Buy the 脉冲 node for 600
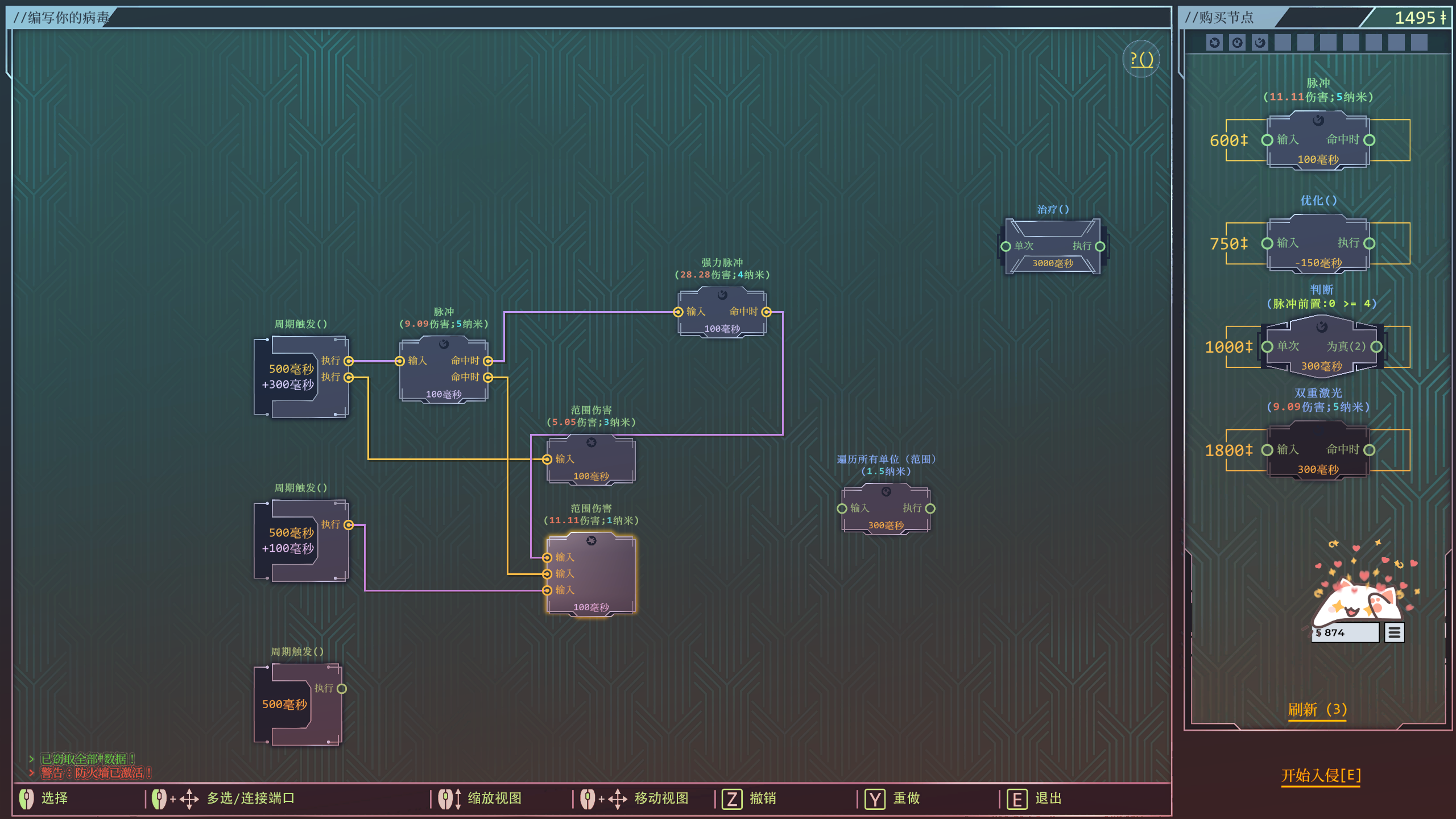Image resolution: width=1456 pixels, height=819 pixels. coord(1318,140)
